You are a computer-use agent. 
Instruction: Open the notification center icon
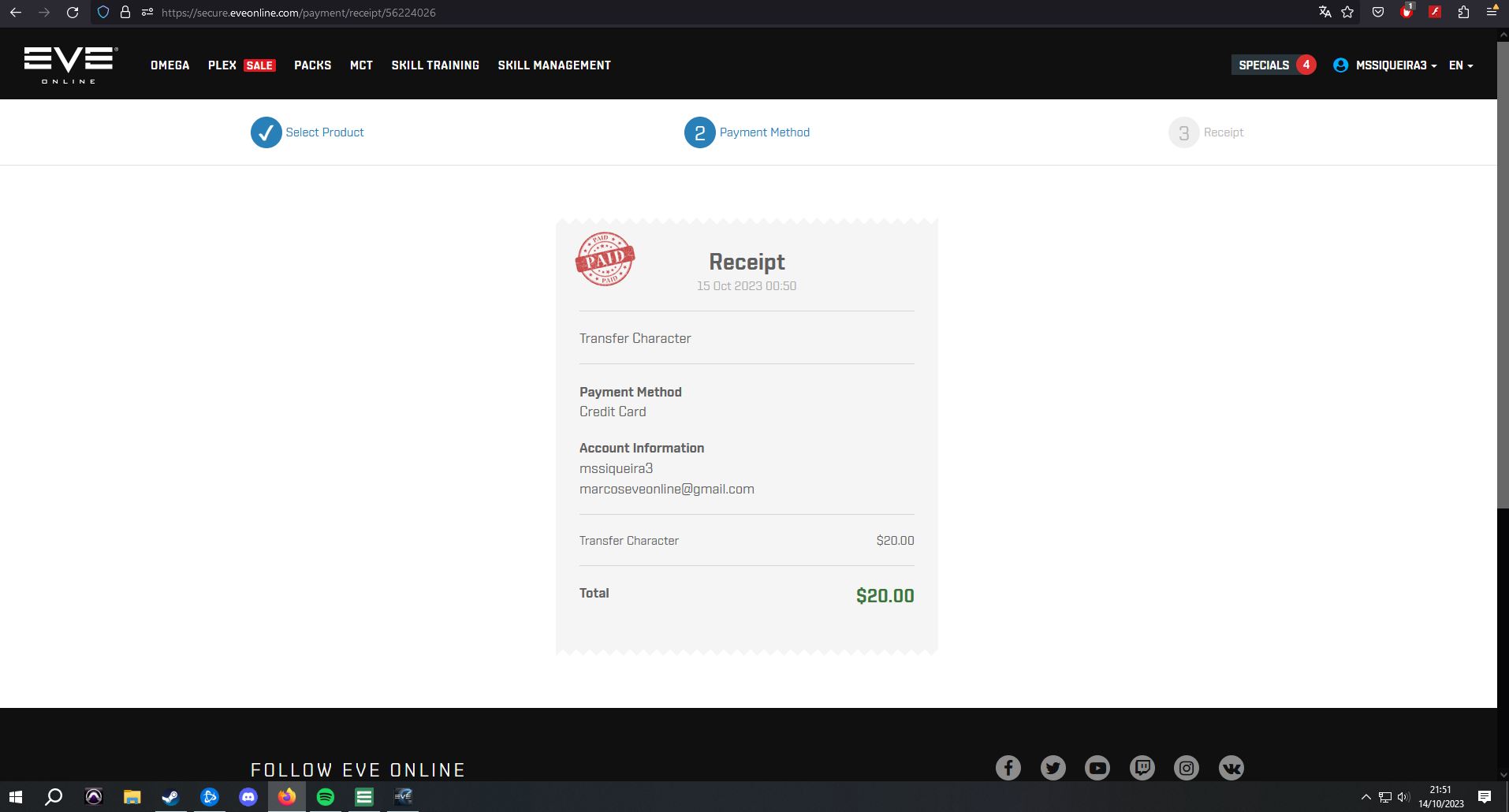[x=1485, y=797]
